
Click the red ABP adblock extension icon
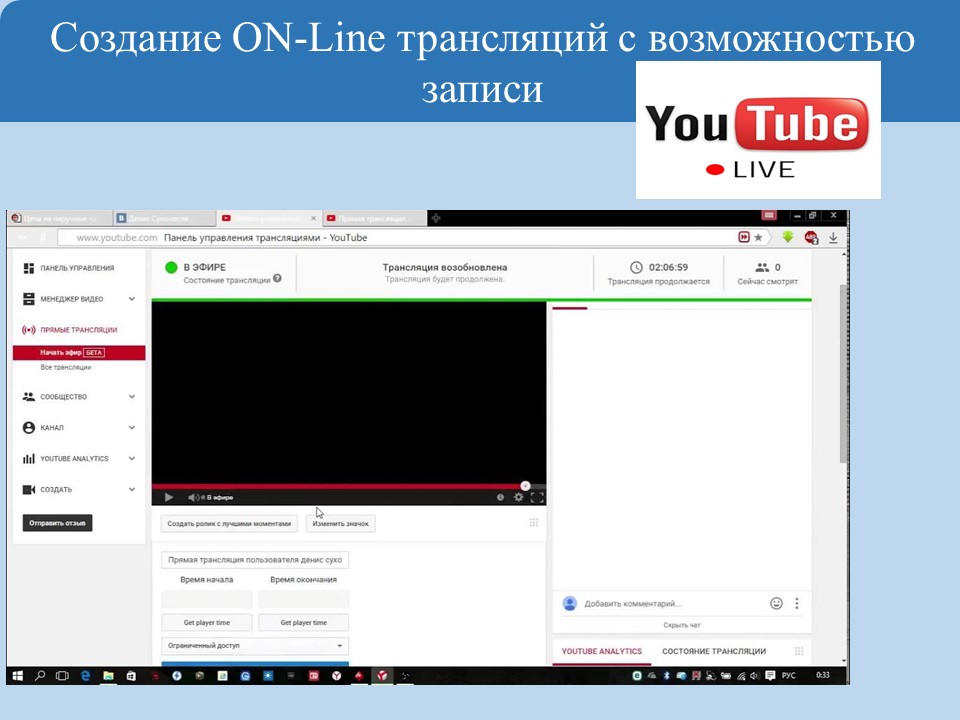click(811, 238)
